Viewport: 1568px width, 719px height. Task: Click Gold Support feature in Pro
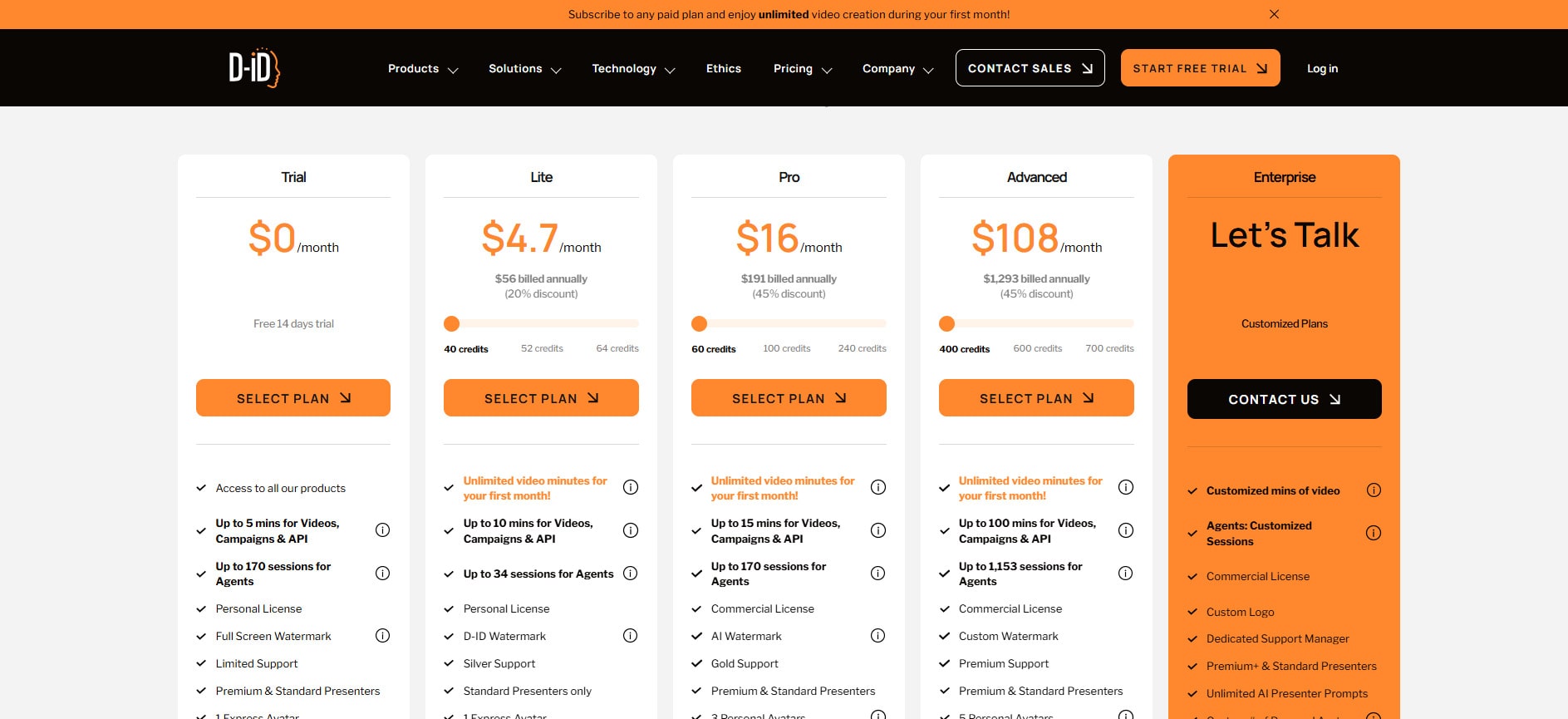745,663
